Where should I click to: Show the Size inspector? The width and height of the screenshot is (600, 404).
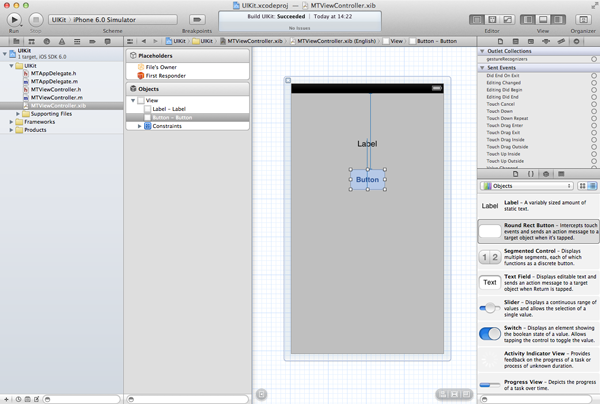(x=561, y=41)
